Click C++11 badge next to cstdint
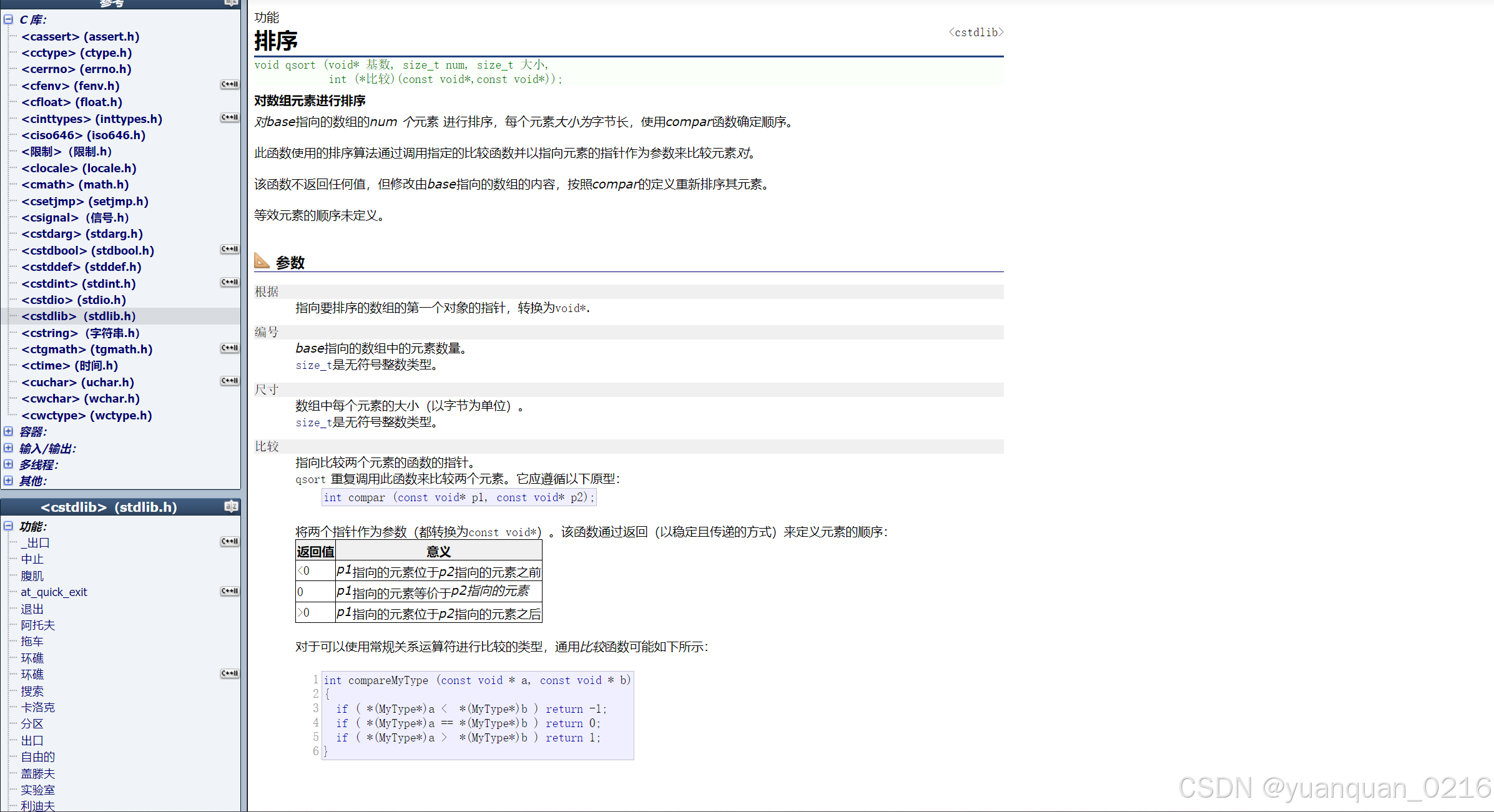This screenshot has width=1494, height=812. tap(230, 282)
